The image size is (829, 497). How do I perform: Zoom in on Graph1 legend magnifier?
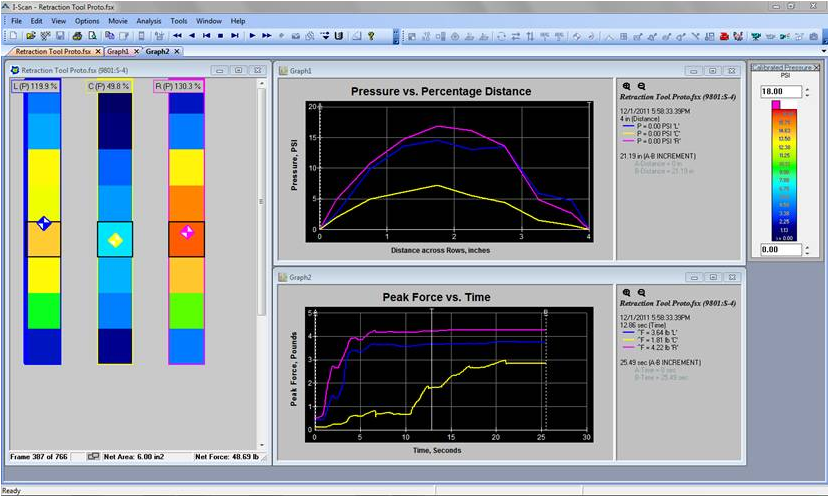click(x=627, y=87)
